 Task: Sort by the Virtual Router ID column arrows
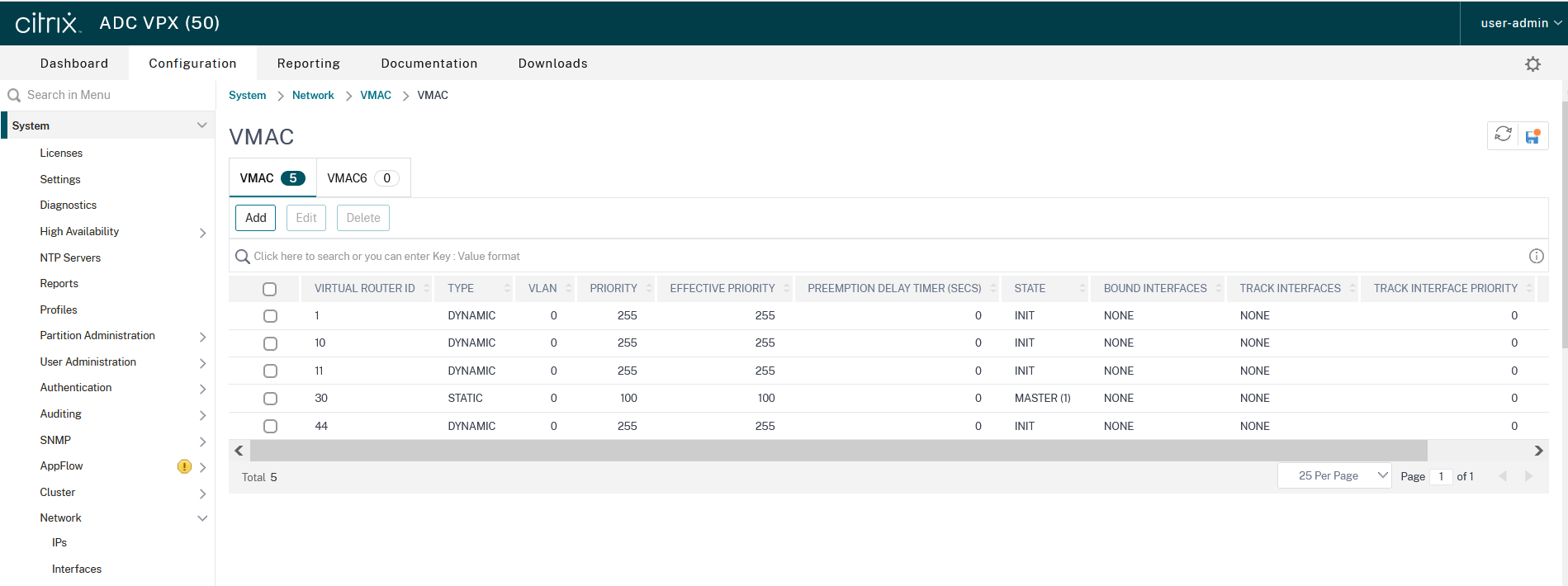pyautogui.click(x=426, y=288)
